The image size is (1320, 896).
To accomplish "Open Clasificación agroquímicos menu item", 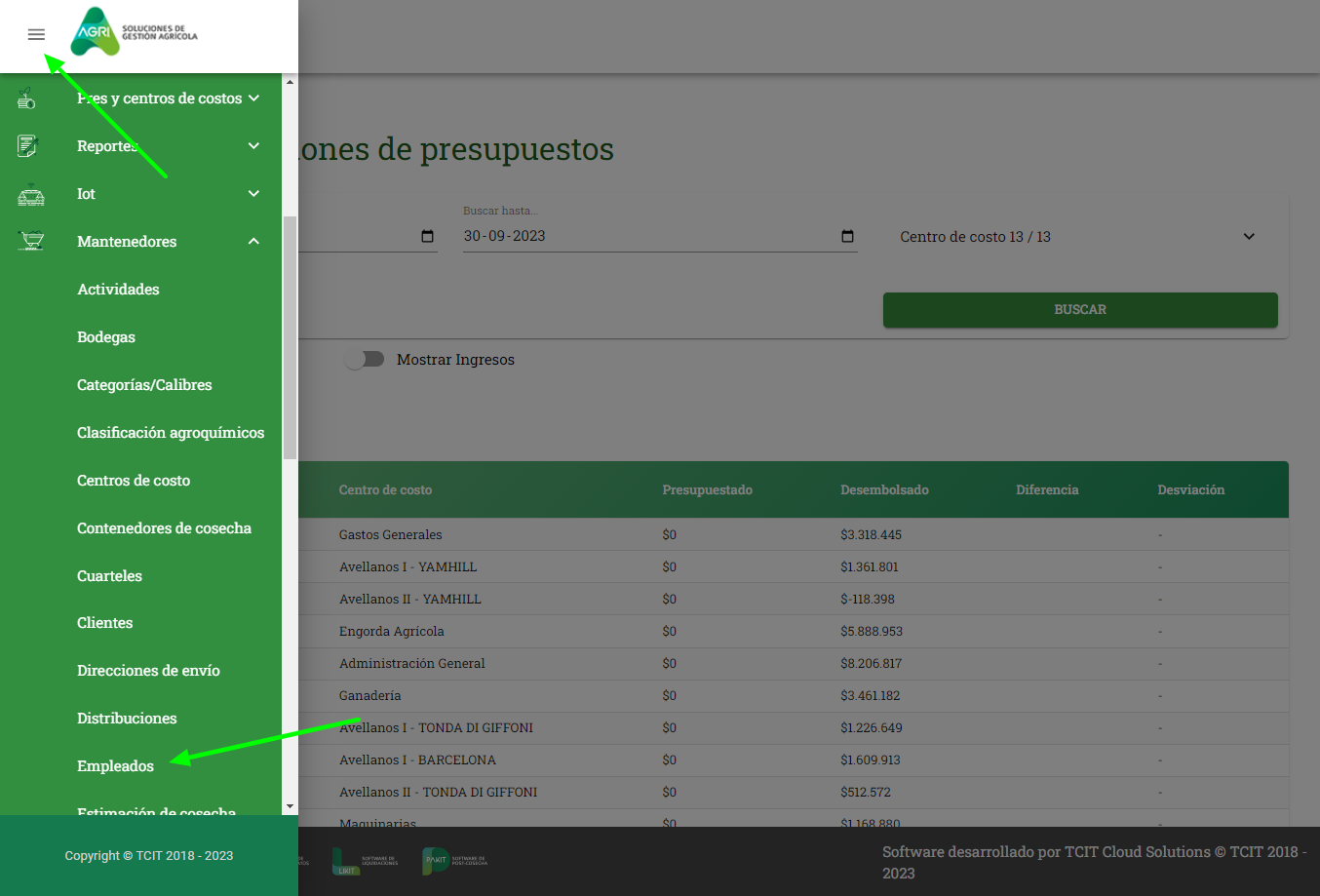I will [x=171, y=433].
